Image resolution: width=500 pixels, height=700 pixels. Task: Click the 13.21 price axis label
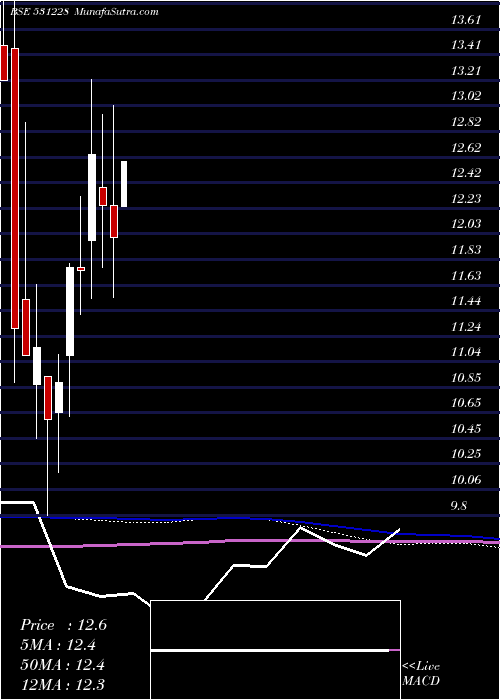pos(466,71)
